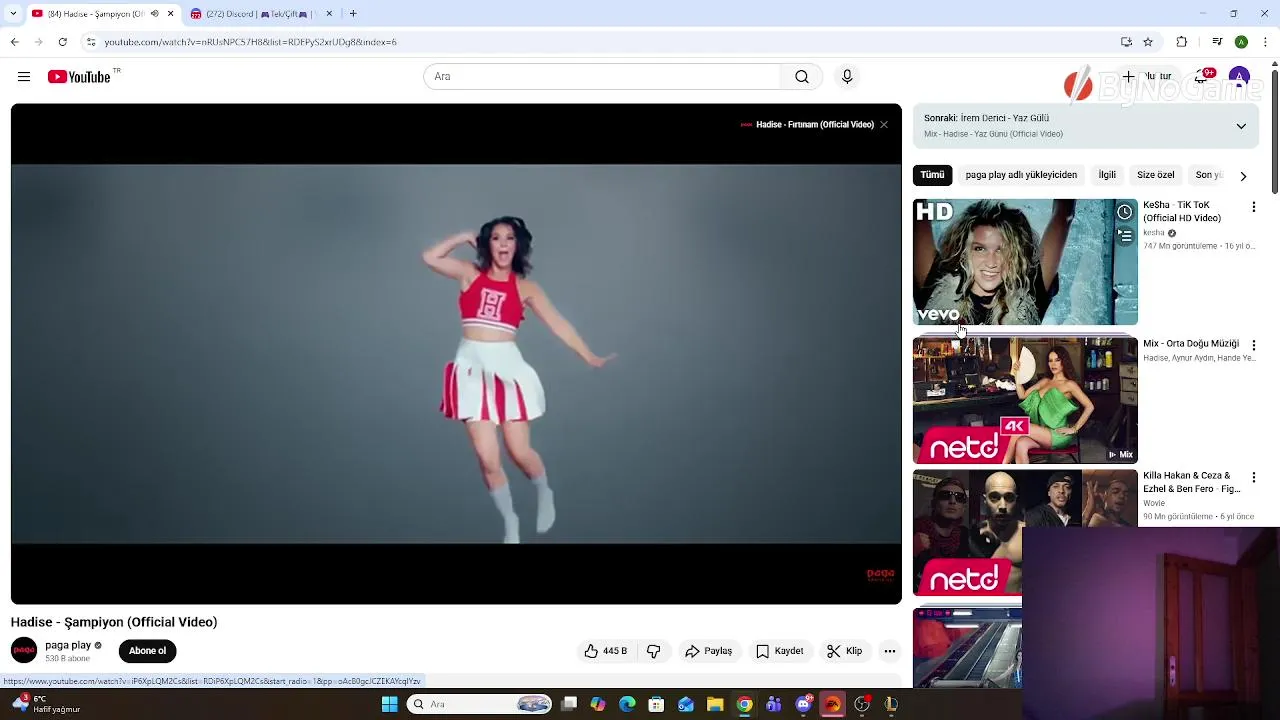
Task: Select the İlgili filter chip
Action: pos(1107,175)
